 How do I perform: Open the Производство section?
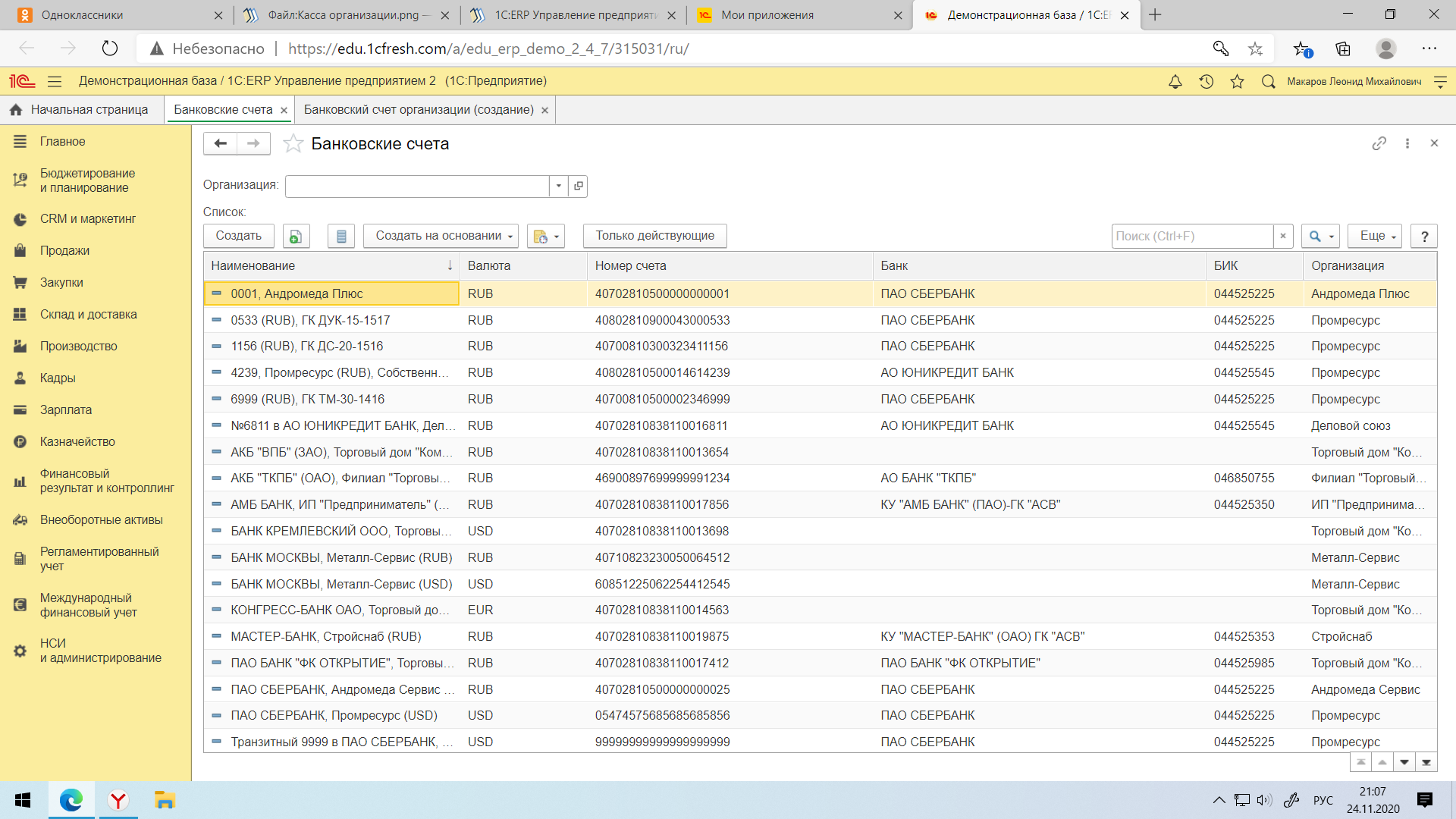click(96, 347)
